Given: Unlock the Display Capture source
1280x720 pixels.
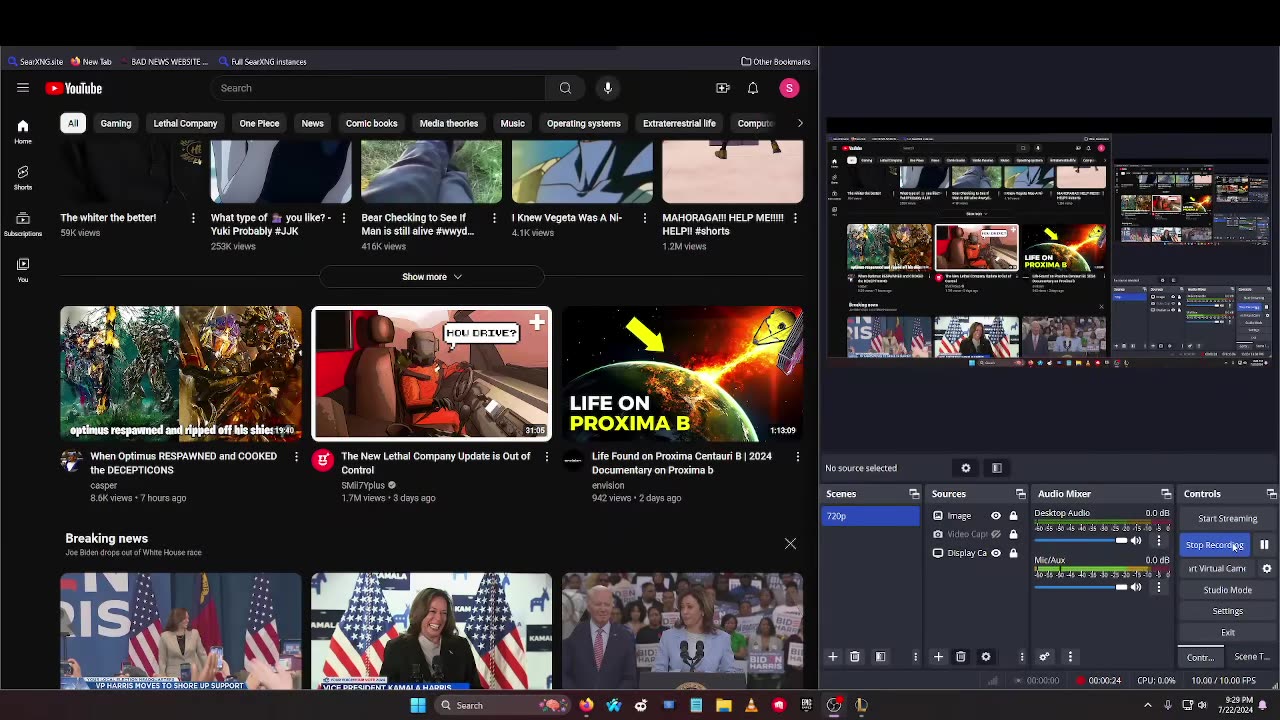Looking at the screenshot, I should 1013,553.
